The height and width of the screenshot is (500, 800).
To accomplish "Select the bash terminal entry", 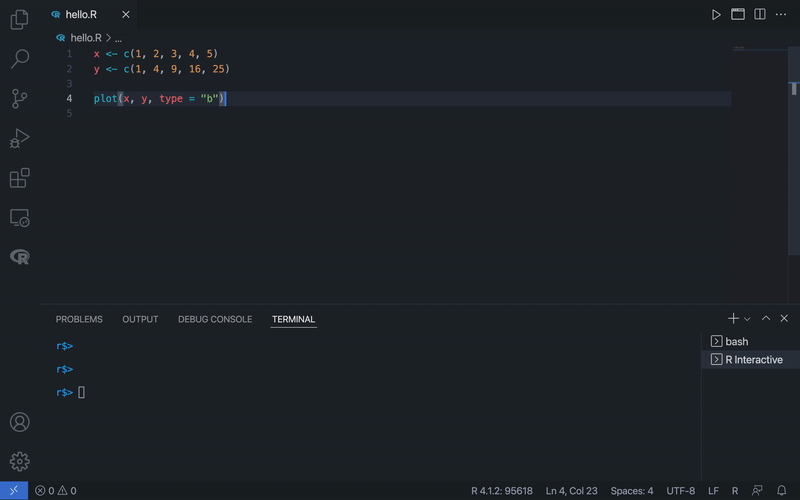I will [750, 341].
